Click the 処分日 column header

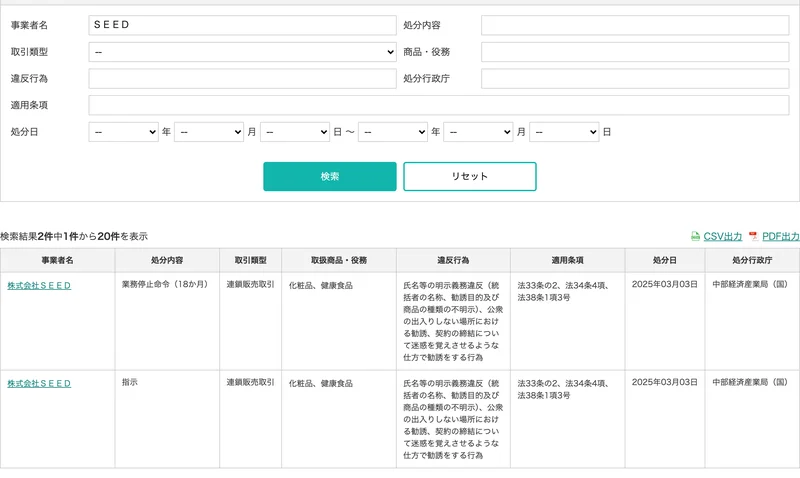[665, 260]
